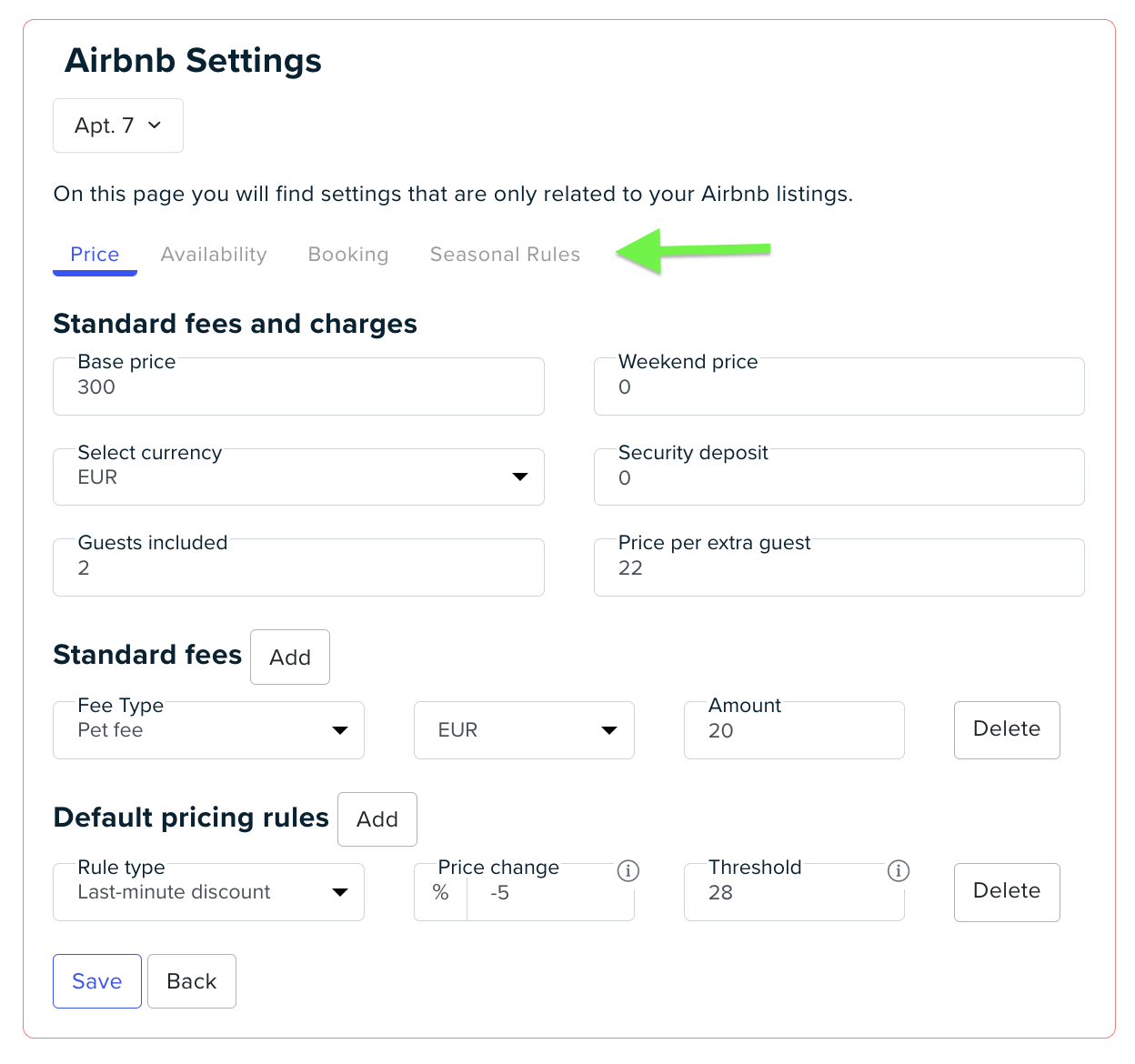The image size is (1135, 1064).
Task: Edit the fee Amount field
Action: [794, 730]
